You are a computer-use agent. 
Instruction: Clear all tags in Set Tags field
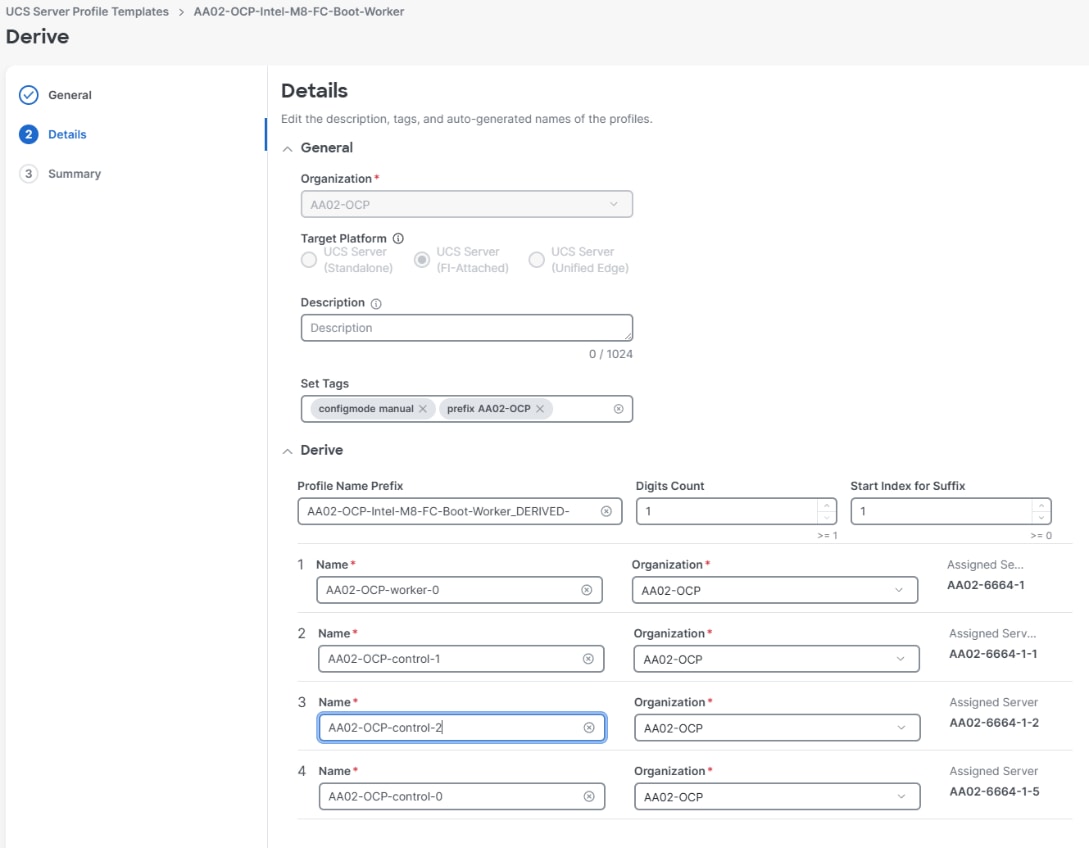[x=618, y=409]
